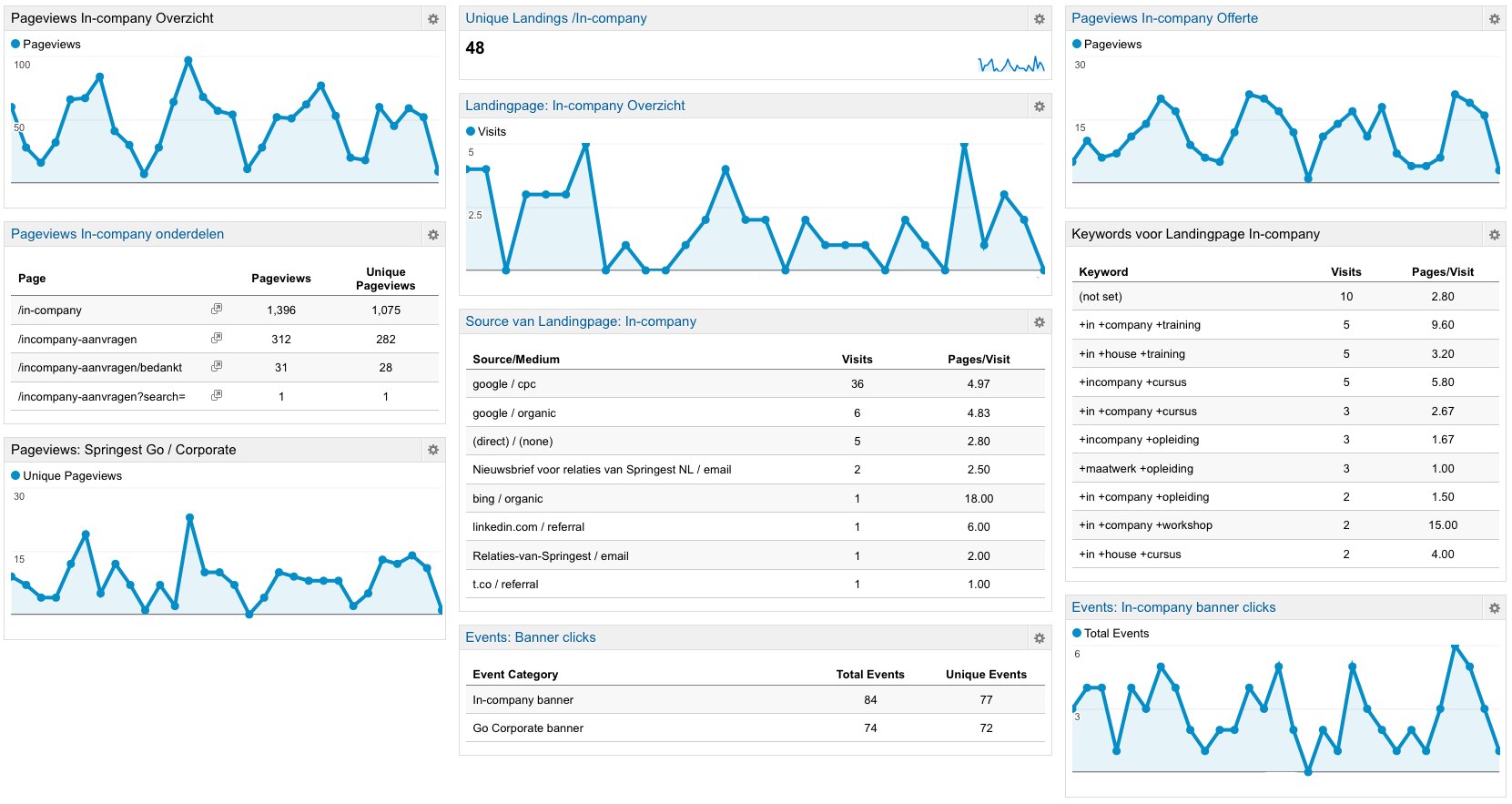This screenshot has height=804, width=1512.
Task: Click gear on Source van Landingpage widget
Action: coord(1039,322)
